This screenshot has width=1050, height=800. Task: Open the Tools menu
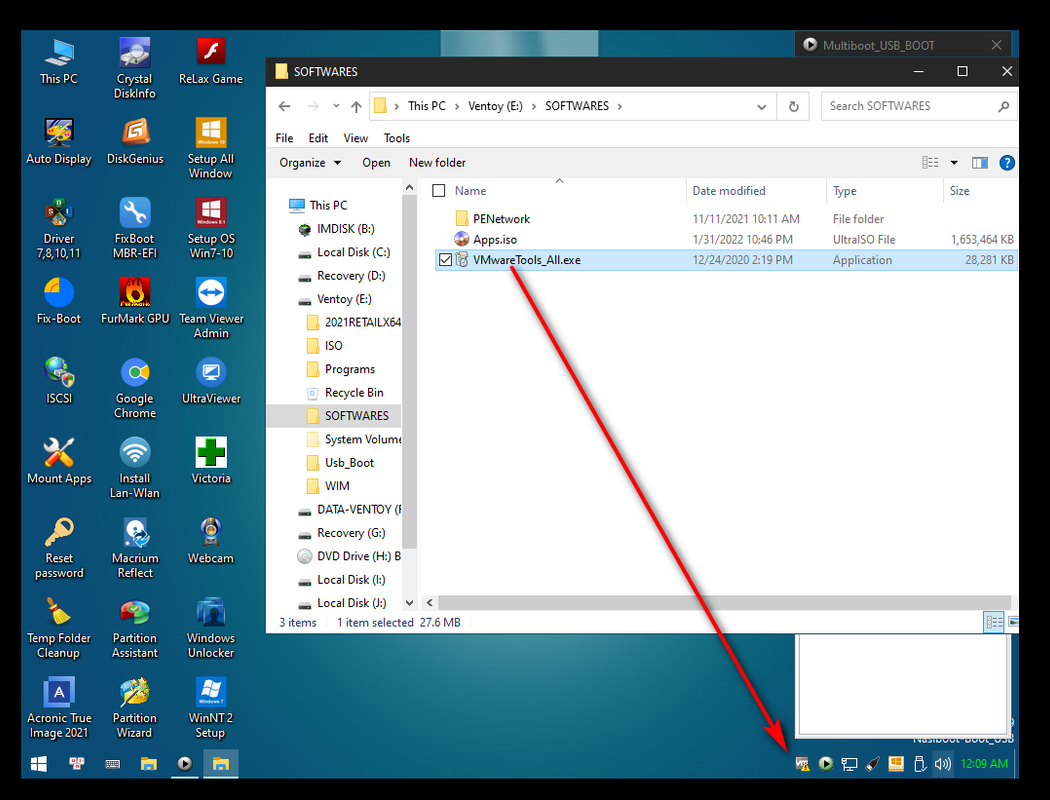coord(396,138)
